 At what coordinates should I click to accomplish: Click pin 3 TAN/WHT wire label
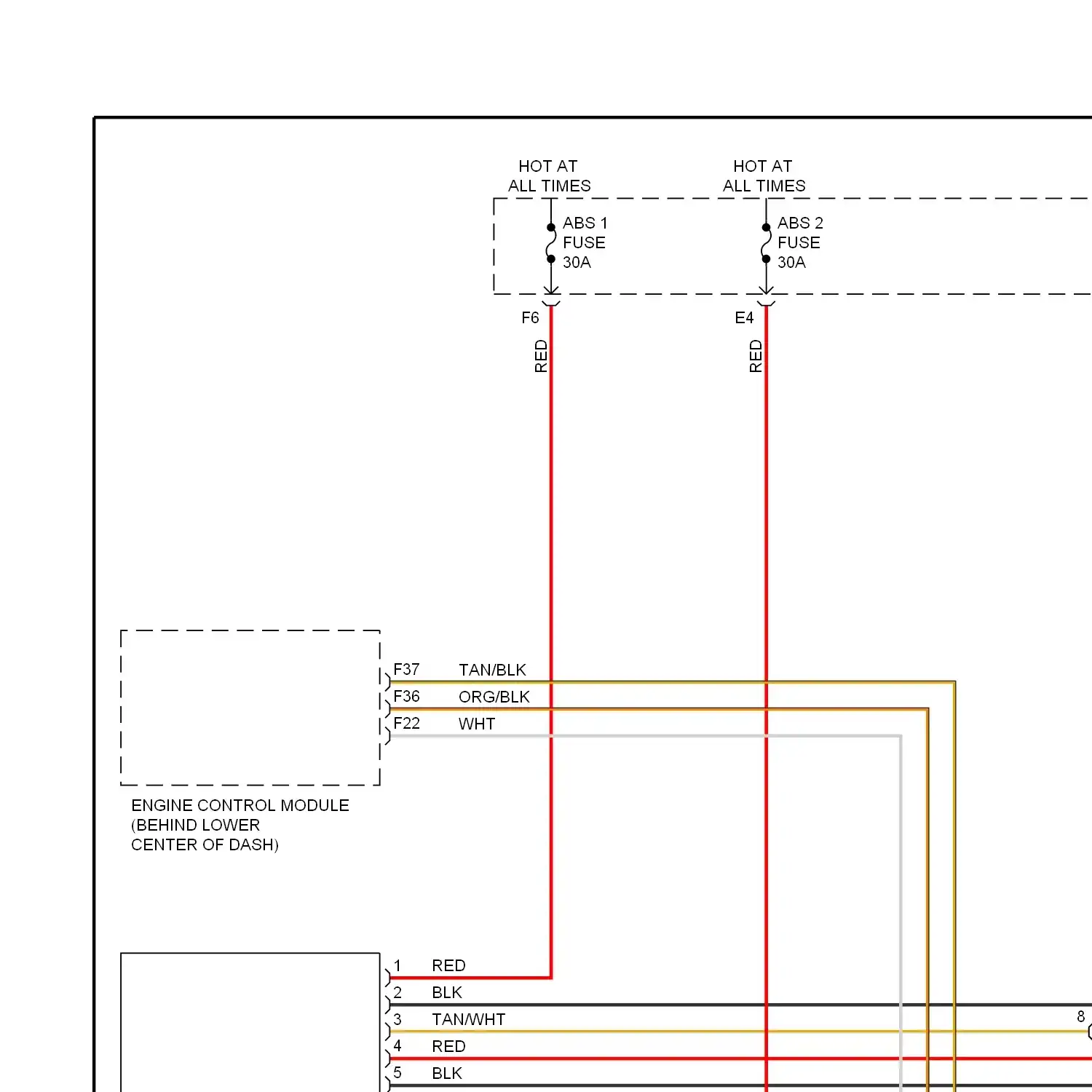(468, 1019)
